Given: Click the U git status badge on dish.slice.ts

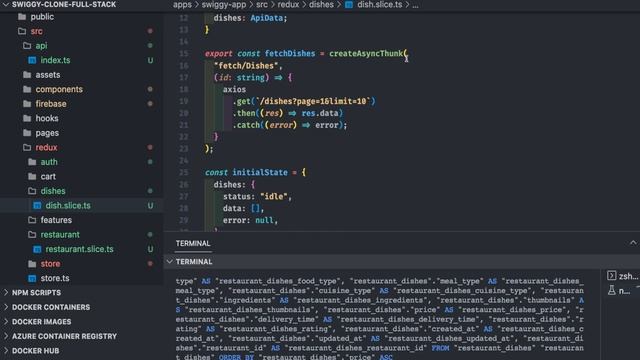Looking at the screenshot, I should 150,206.
